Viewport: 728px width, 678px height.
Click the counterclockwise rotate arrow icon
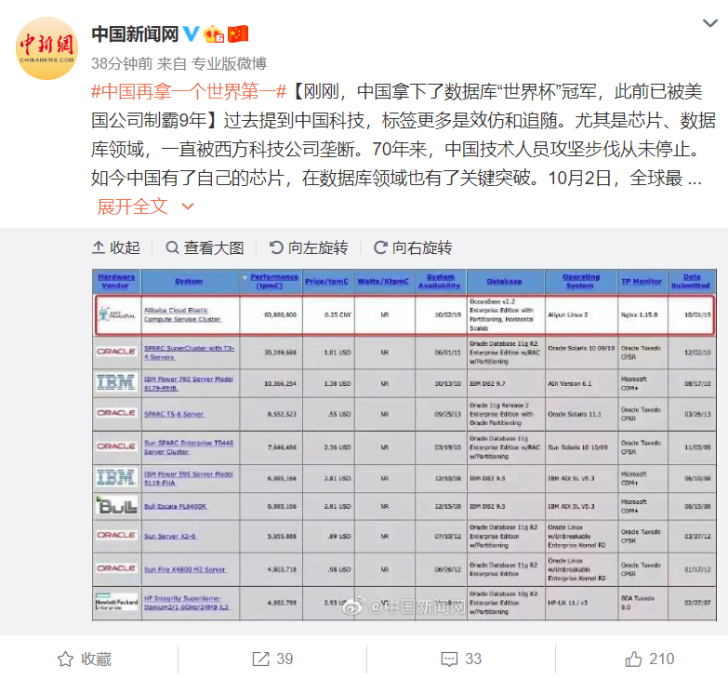coord(276,248)
